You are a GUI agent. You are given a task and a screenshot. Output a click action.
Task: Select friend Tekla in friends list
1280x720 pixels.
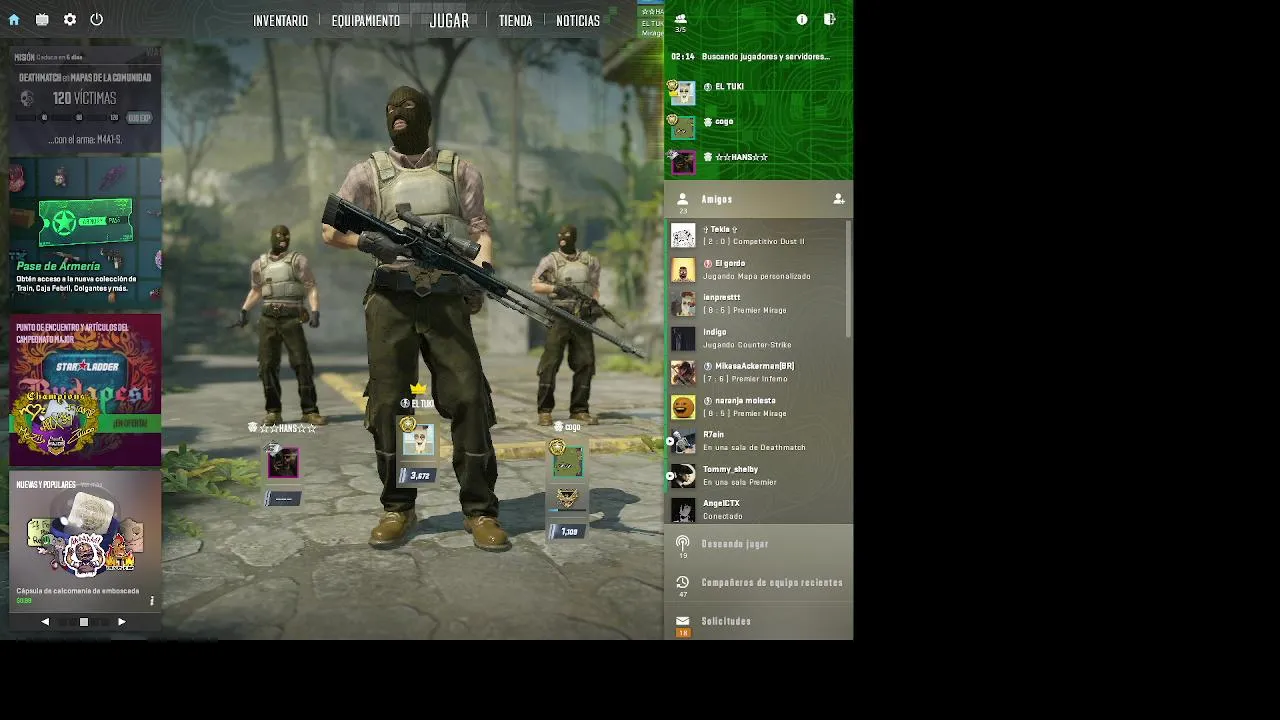pyautogui.click(x=758, y=235)
